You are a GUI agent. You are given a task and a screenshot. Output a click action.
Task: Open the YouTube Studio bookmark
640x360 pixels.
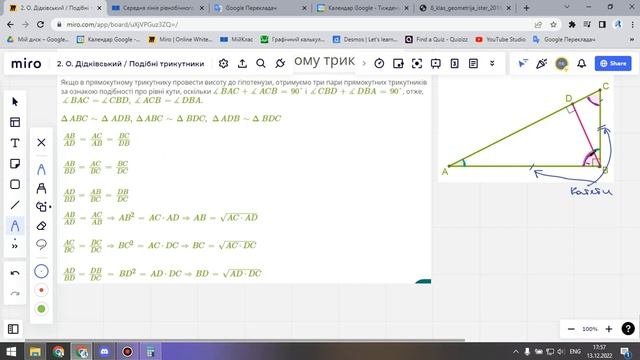501,40
